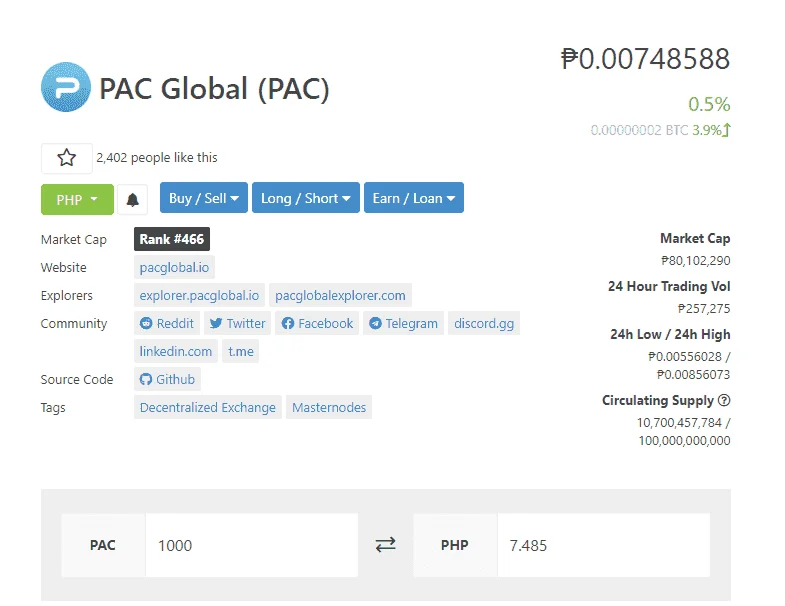This screenshot has width=785, height=606.
Task: Expand the Earn / Loan dropdown
Action: [x=414, y=198]
